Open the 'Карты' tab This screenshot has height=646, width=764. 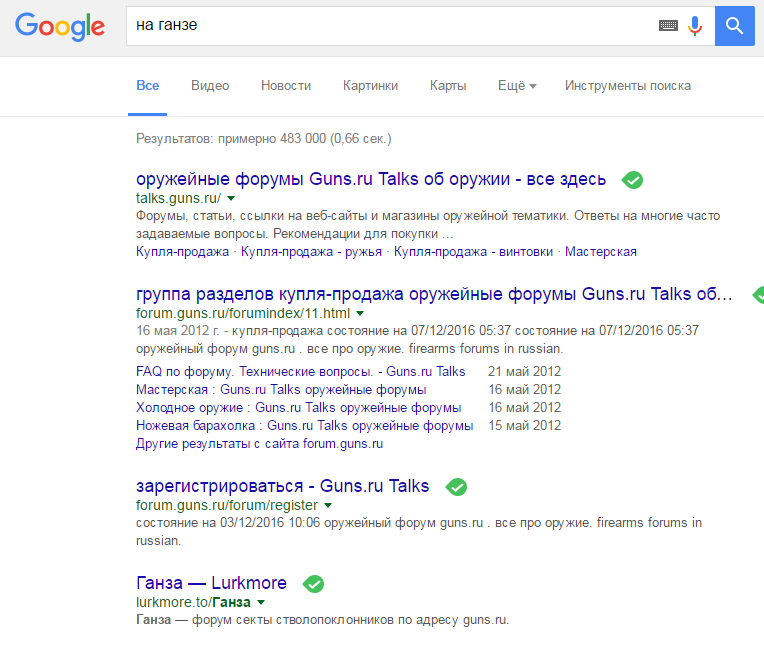click(448, 86)
